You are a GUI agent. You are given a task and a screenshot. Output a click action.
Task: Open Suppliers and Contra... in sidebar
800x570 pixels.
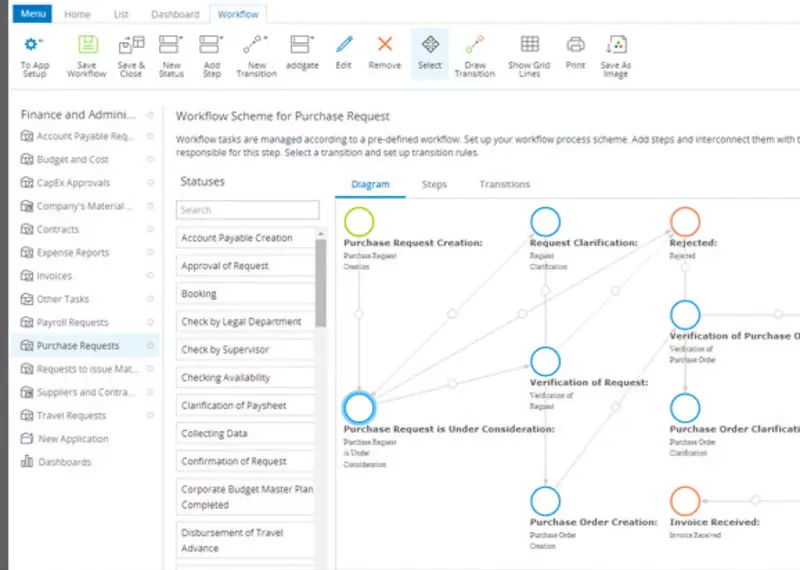click(85, 392)
